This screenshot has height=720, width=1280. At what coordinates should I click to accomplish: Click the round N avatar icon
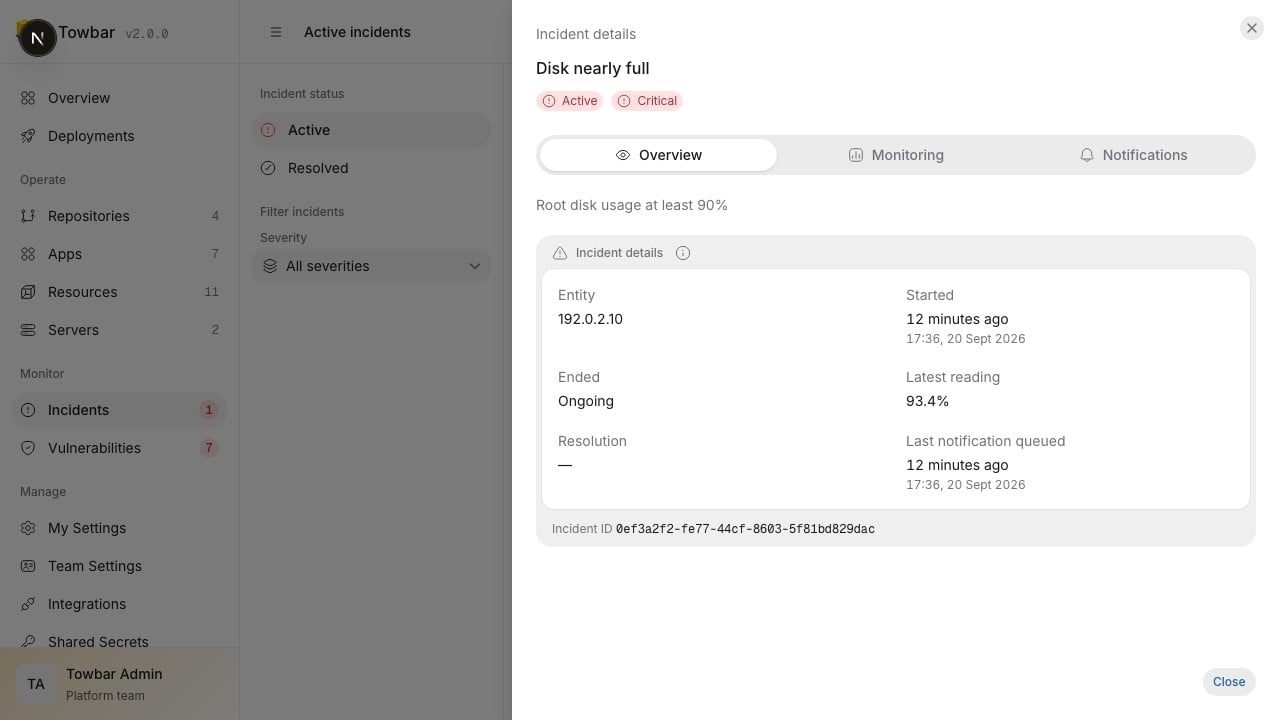click(x=38, y=38)
